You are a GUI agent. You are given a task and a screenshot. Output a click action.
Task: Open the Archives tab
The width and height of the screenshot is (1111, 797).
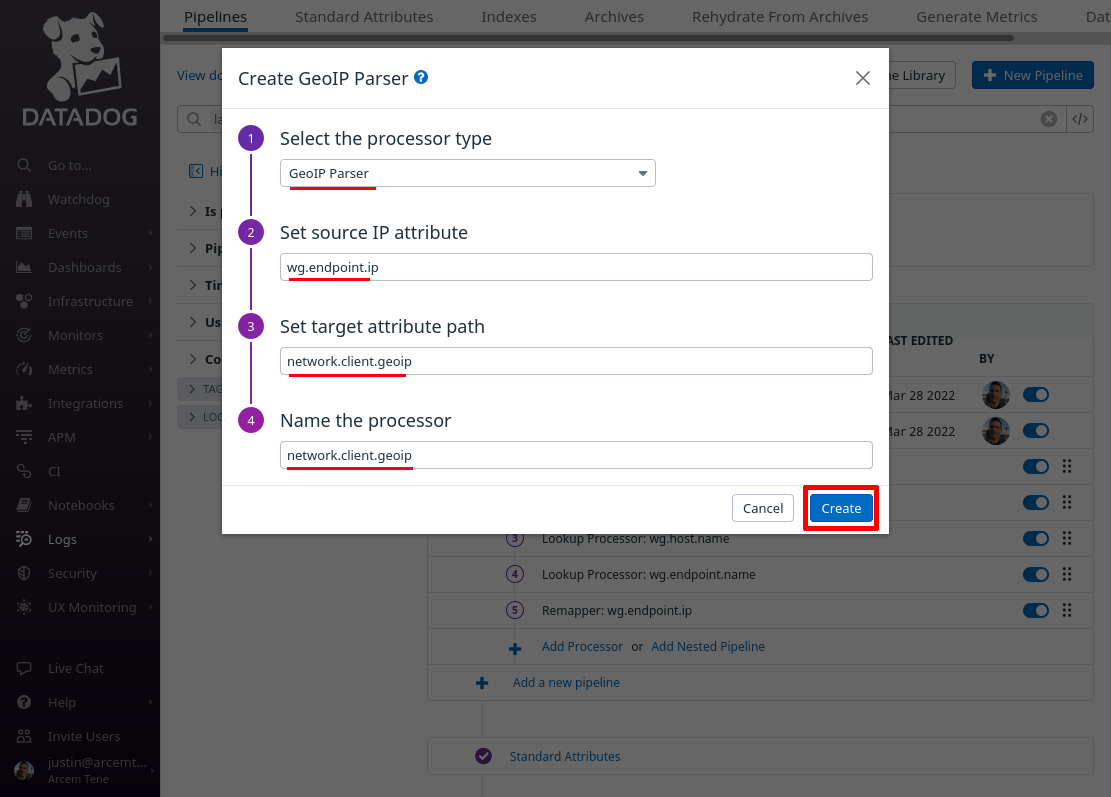click(614, 16)
